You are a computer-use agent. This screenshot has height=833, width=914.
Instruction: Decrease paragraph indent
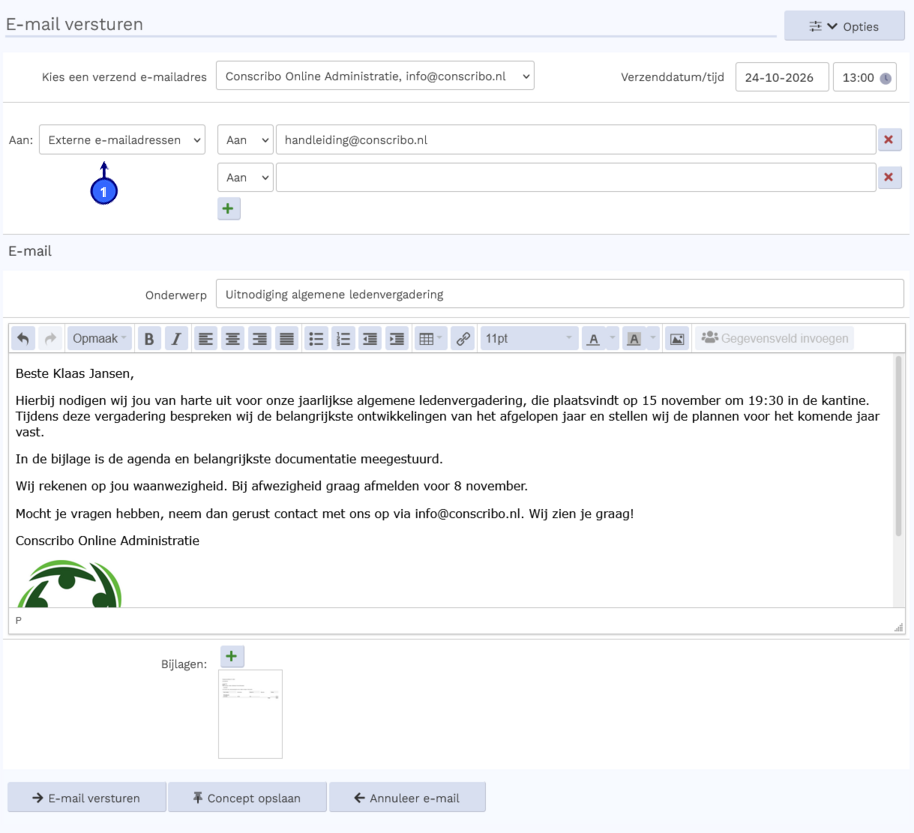[370, 339]
